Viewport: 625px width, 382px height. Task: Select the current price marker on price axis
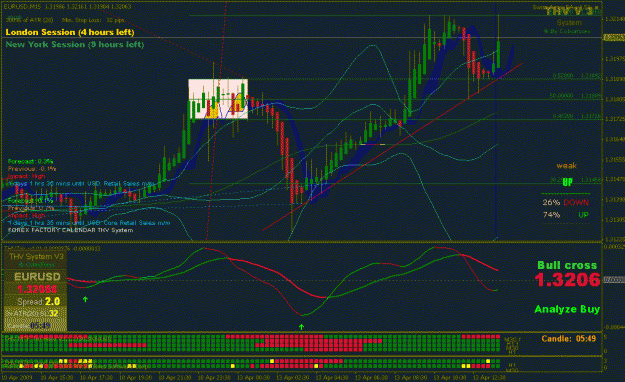(x=613, y=38)
